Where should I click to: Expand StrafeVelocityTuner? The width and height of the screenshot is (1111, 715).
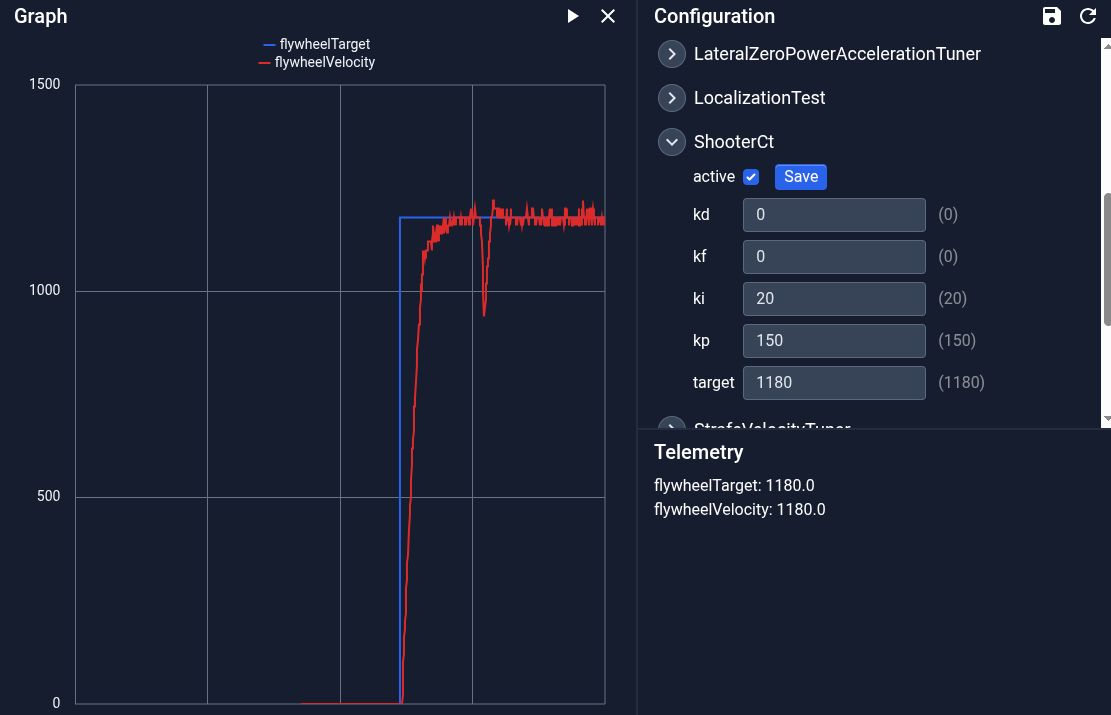671,428
